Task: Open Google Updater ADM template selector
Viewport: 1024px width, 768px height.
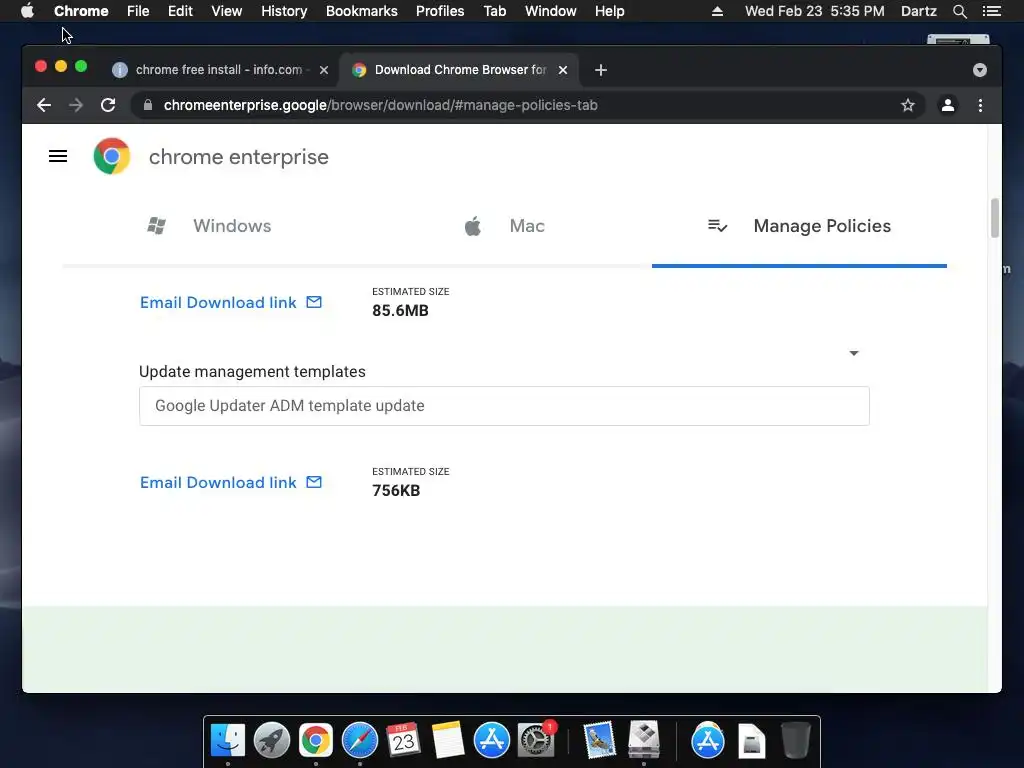Action: tap(504, 406)
